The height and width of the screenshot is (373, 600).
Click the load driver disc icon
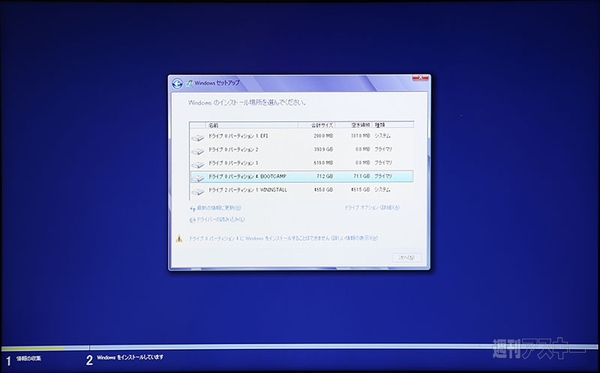(x=192, y=220)
